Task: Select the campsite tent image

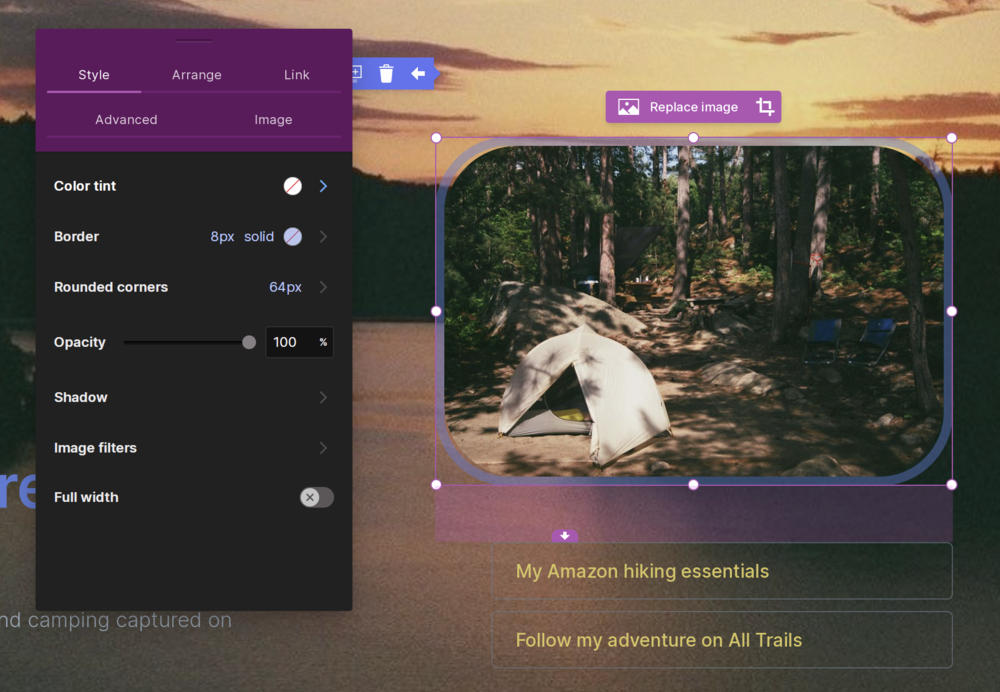Action: click(694, 311)
